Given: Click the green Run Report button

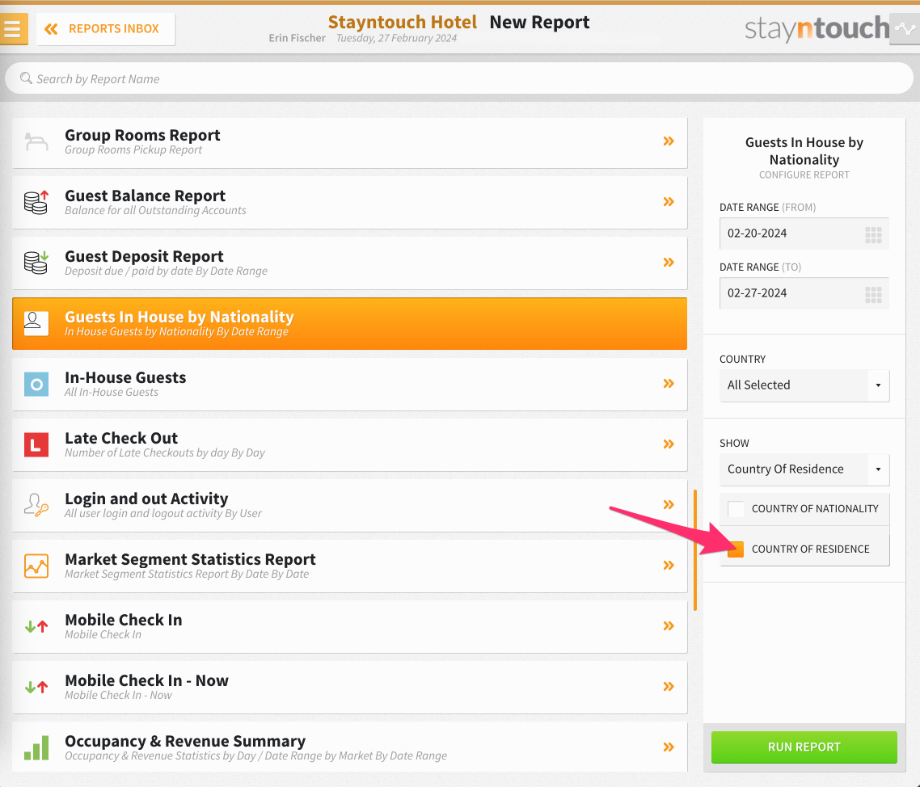Looking at the screenshot, I should (804, 747).
